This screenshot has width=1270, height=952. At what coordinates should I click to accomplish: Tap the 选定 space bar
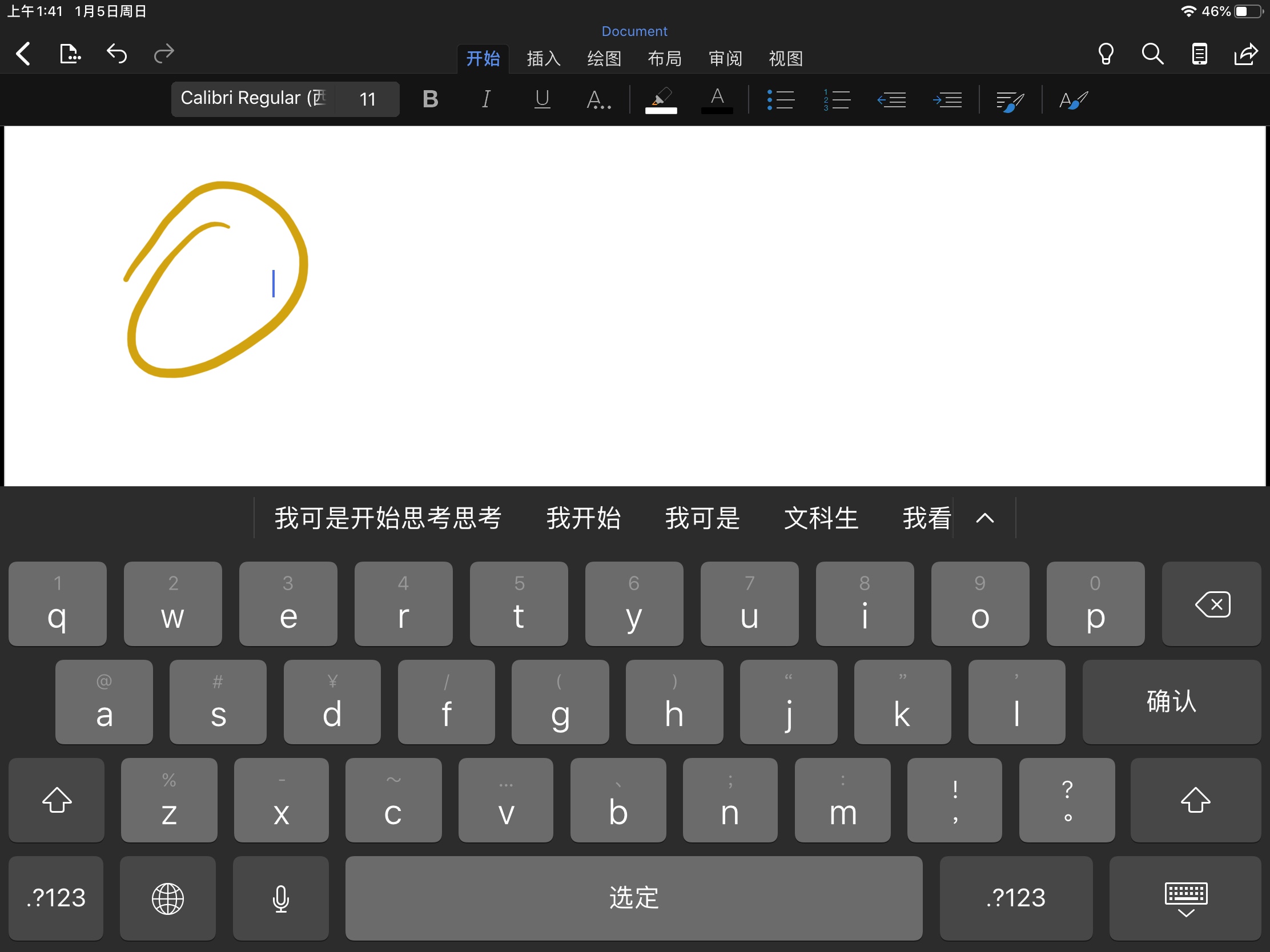click(634, 898)
